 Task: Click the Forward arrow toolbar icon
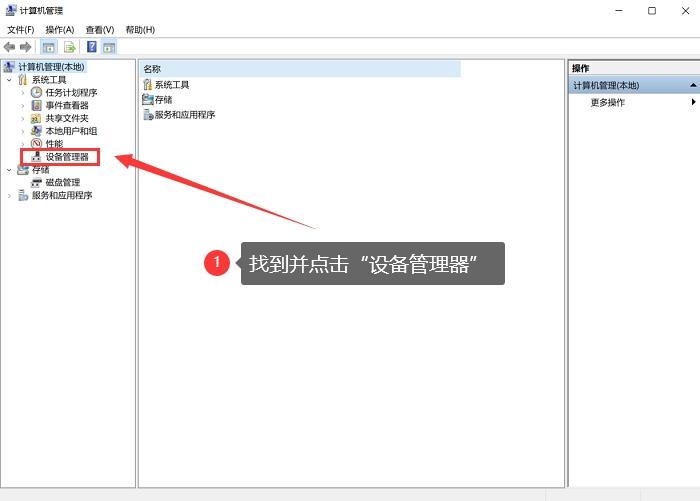pyautogui.click(x=26, y=47)
